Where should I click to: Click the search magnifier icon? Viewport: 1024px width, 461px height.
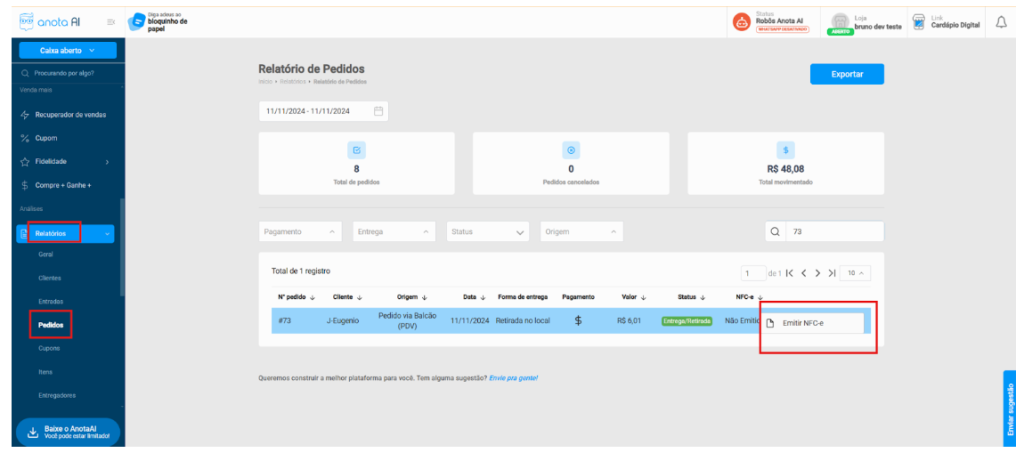click(x=776, y=231)
